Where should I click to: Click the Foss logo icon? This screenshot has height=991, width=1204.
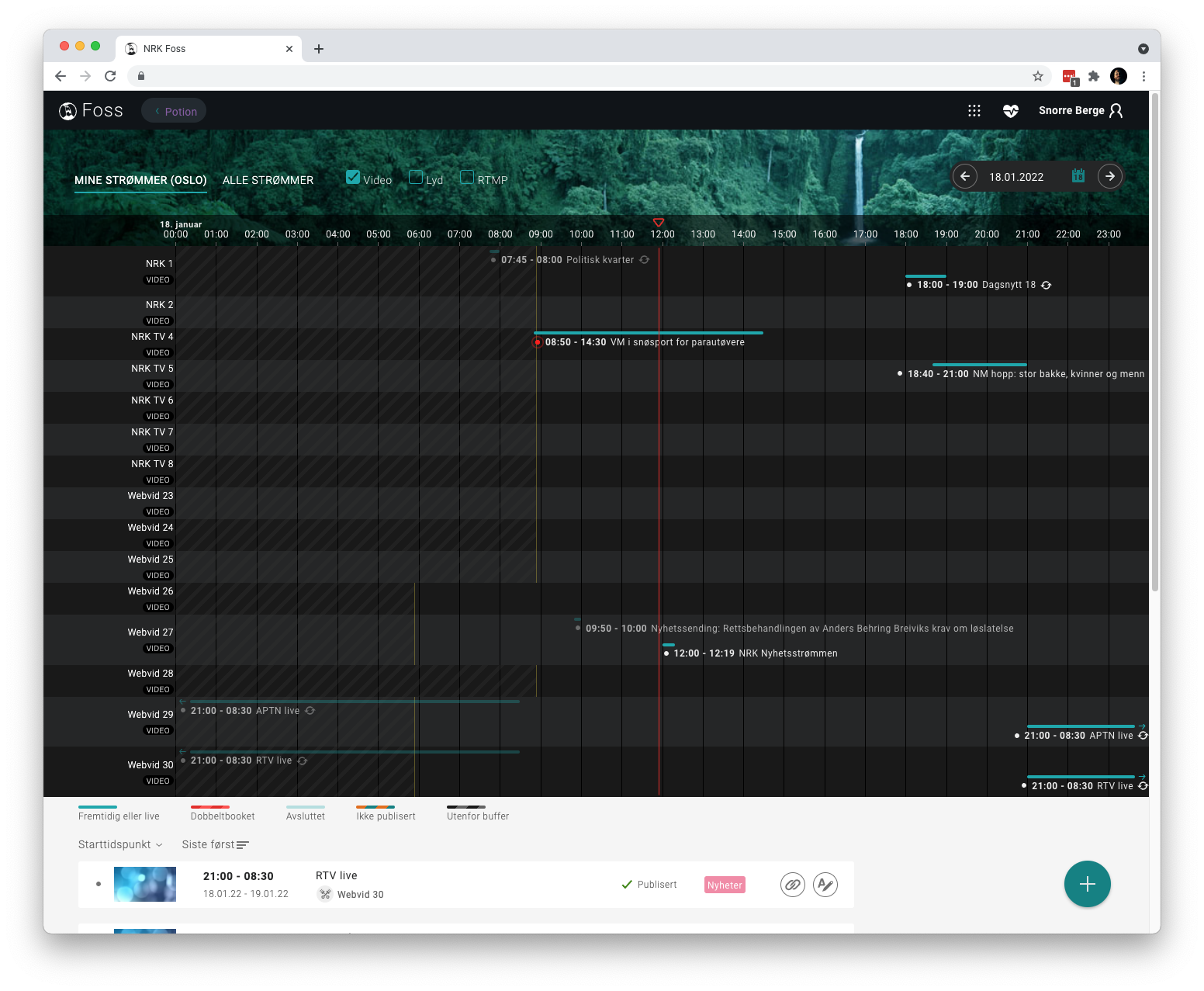point(68,111)
